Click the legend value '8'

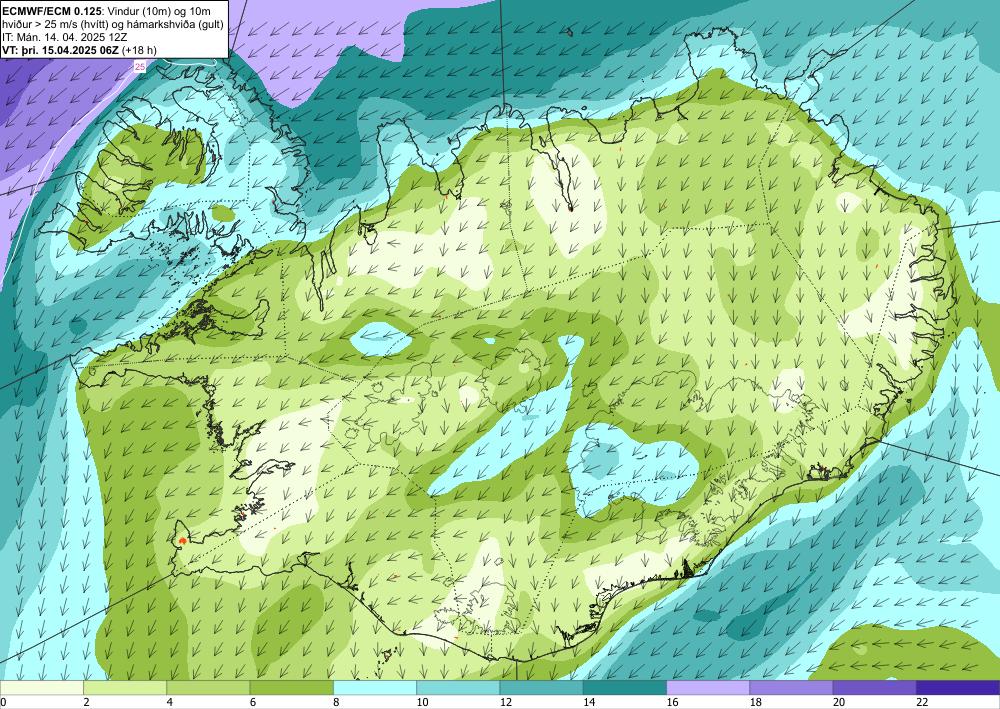(336, 702)
